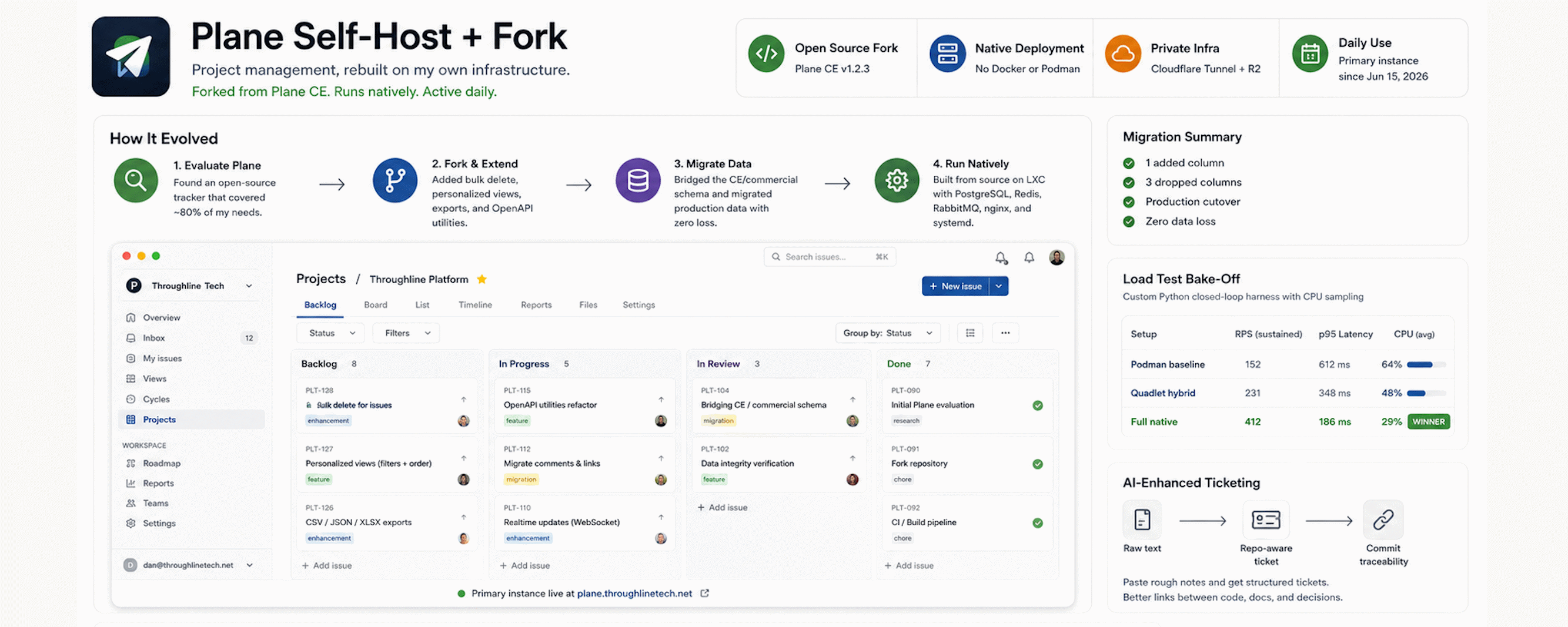Toggle the favorite star for Throughline Platform

pos(482,279)
